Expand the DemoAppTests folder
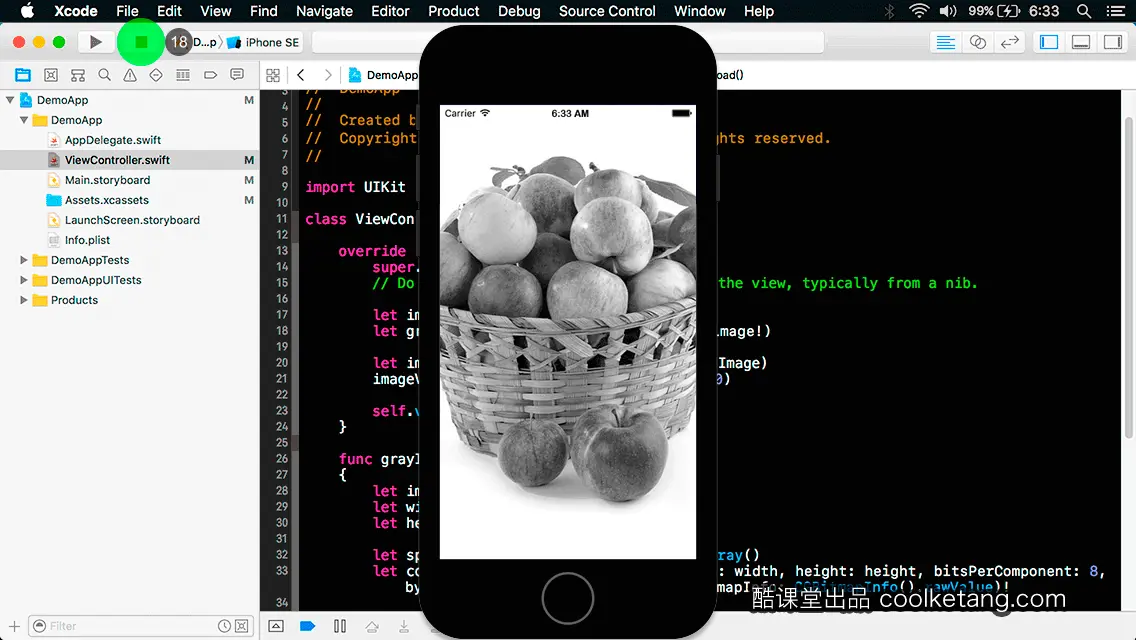 (x=24, y=259)
